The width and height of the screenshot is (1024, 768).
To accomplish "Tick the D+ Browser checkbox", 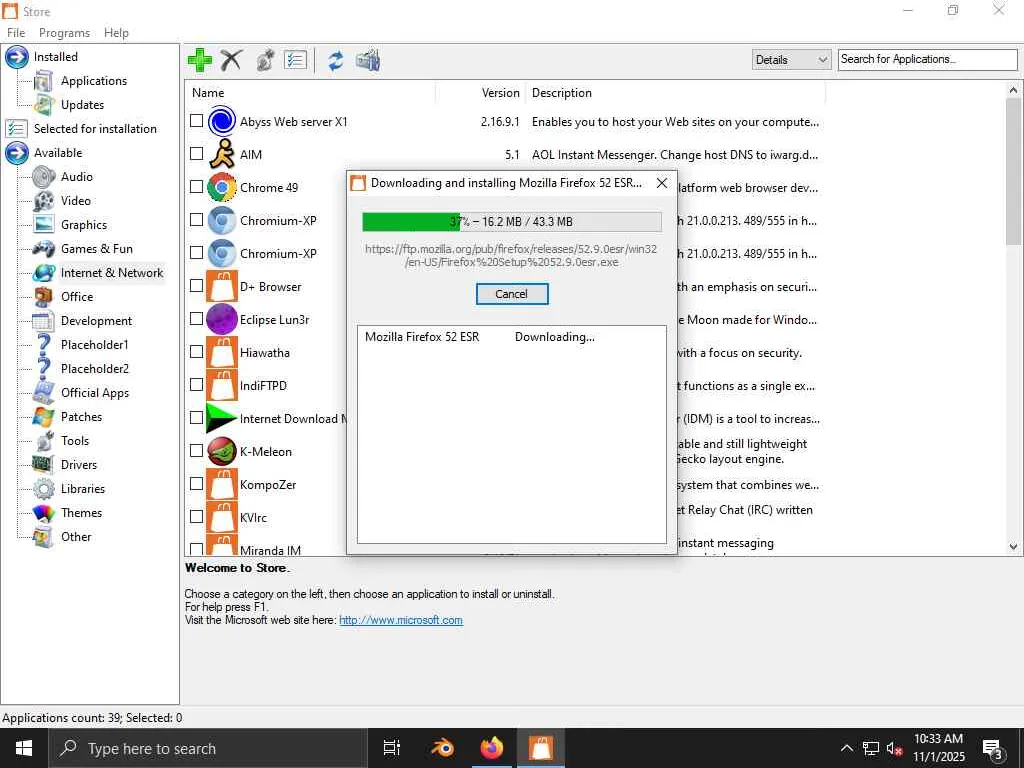I will tap(197, 285).
